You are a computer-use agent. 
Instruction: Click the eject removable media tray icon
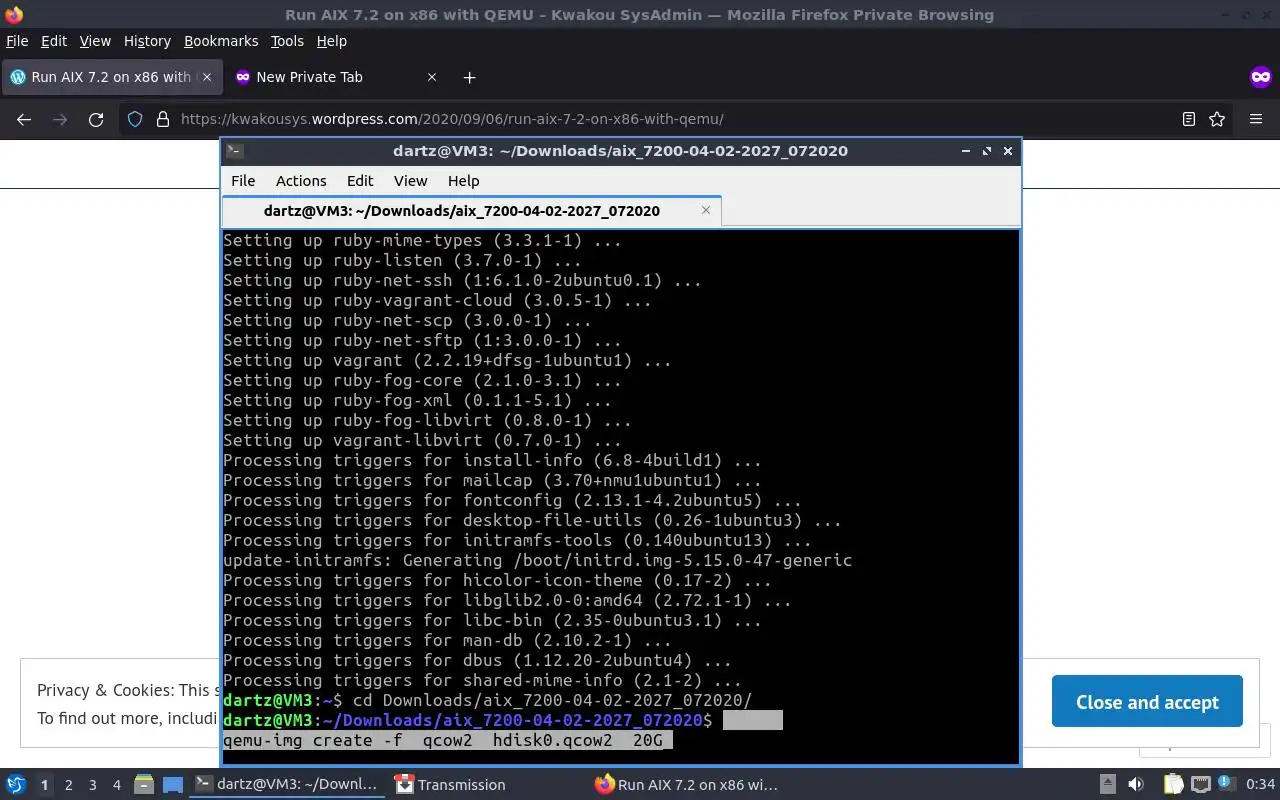click(1108, 785)
